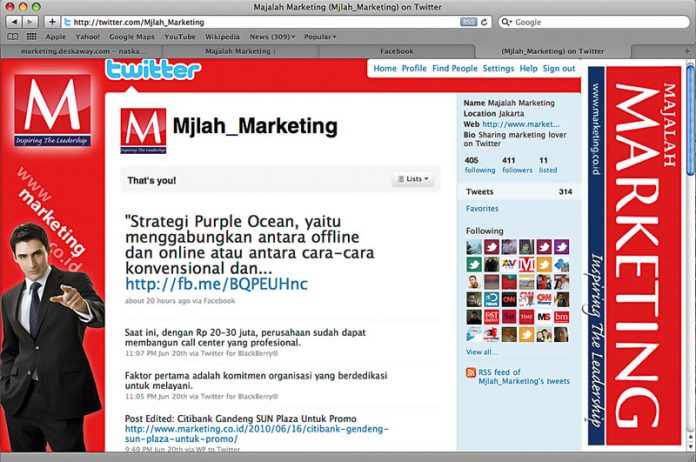This screenshot has height=462, width=696.
Task: Switch to the Facebook tab
Action: pyautogui.click(x=396, y=50)
